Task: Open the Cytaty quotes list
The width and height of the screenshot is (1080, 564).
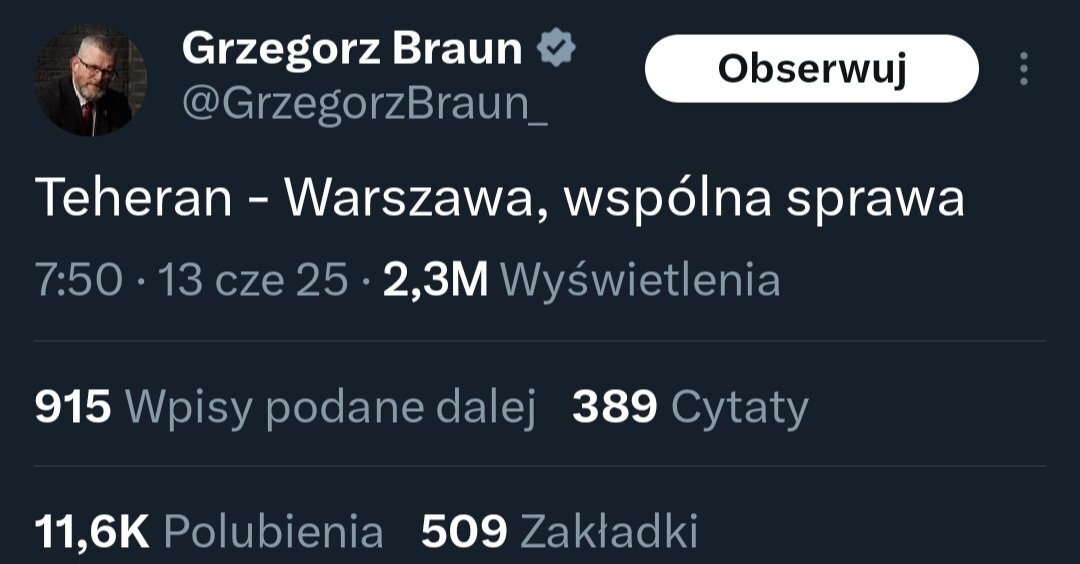Action: pyautogui.click(x=740, y=409)
